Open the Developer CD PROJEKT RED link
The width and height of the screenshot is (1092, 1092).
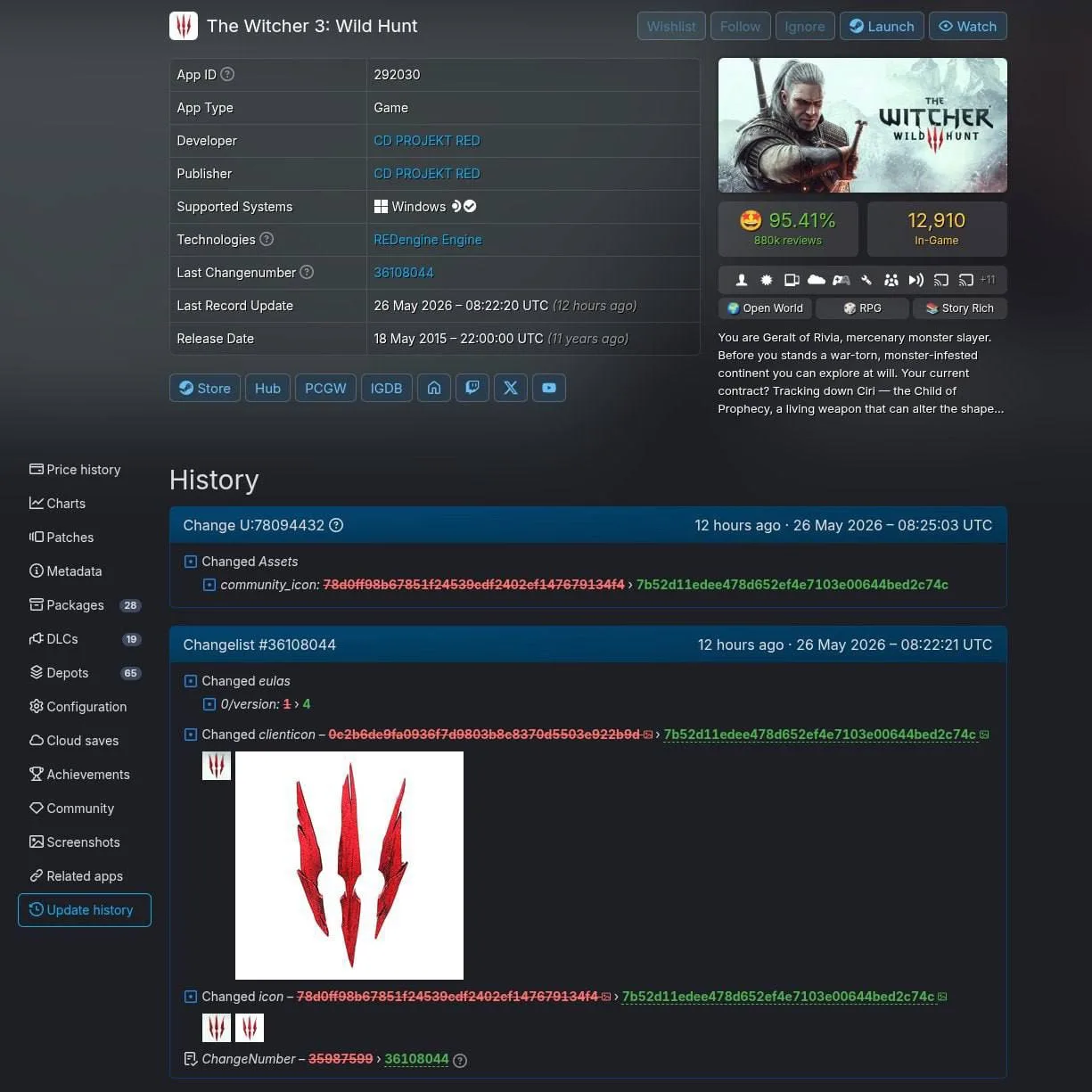tap(427, 141)
